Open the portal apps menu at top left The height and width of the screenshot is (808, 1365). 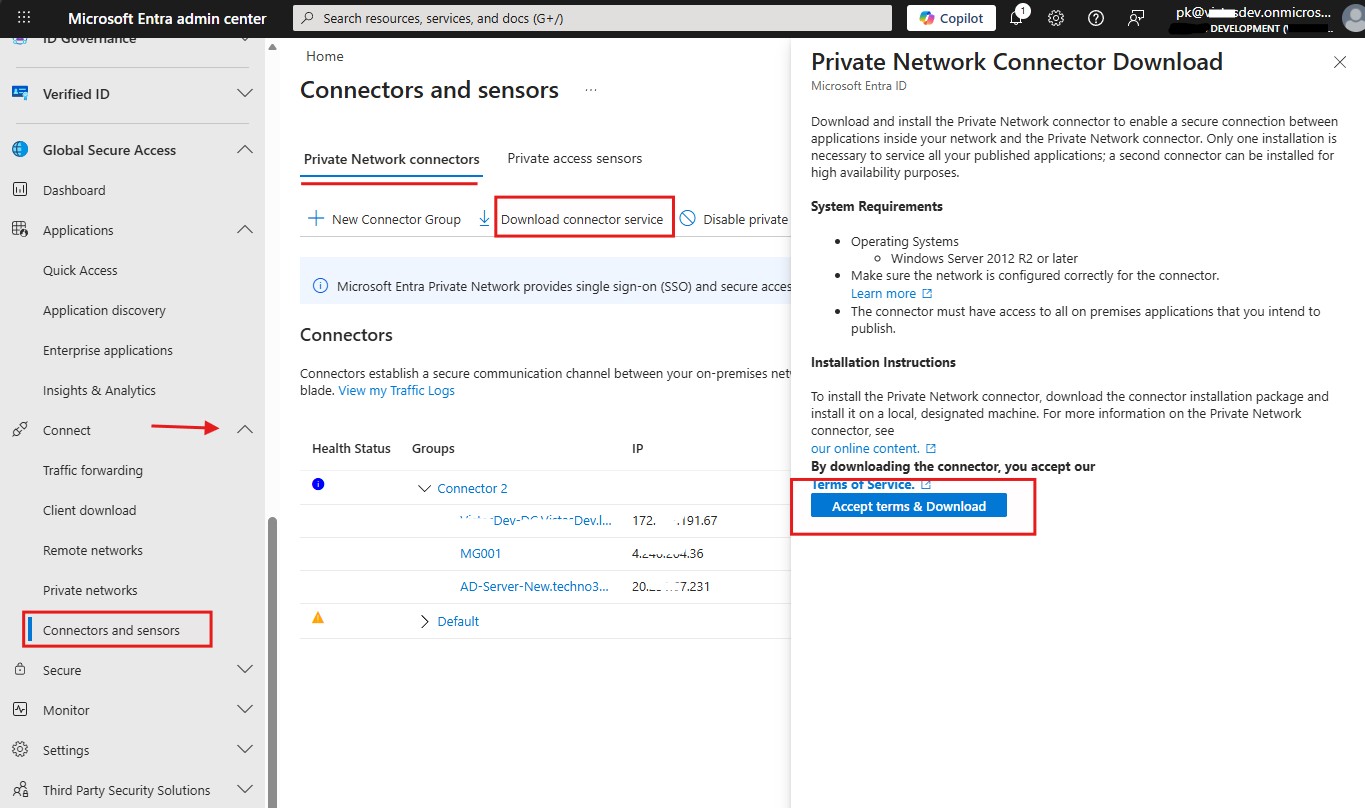23,17
